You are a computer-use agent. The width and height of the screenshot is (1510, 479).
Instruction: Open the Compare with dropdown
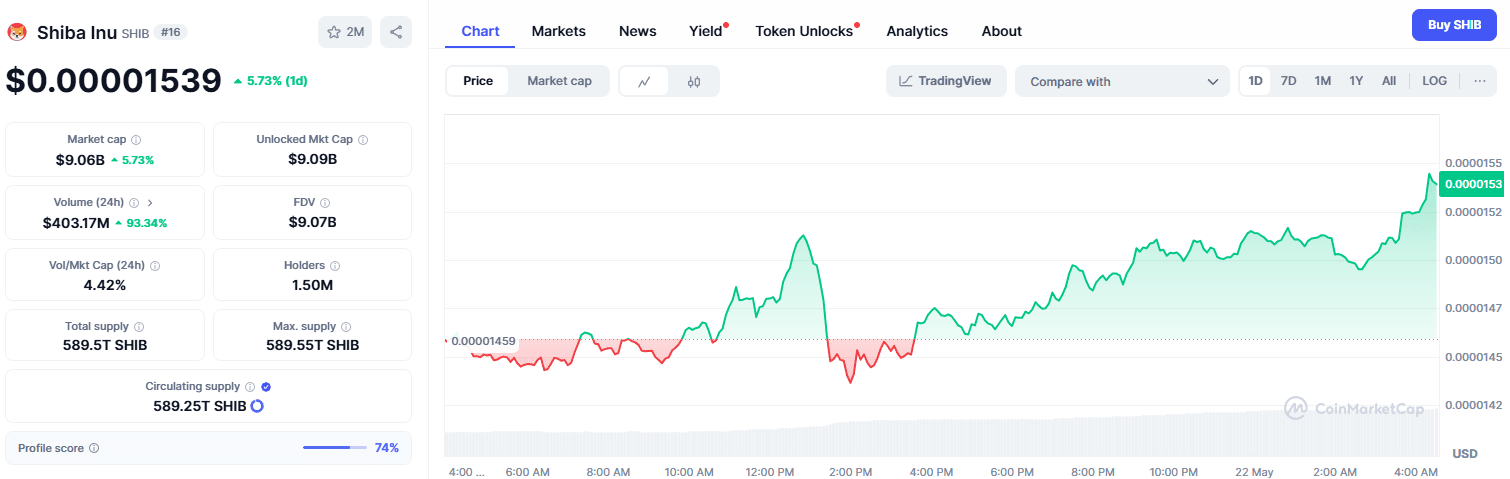[1122, 81]
